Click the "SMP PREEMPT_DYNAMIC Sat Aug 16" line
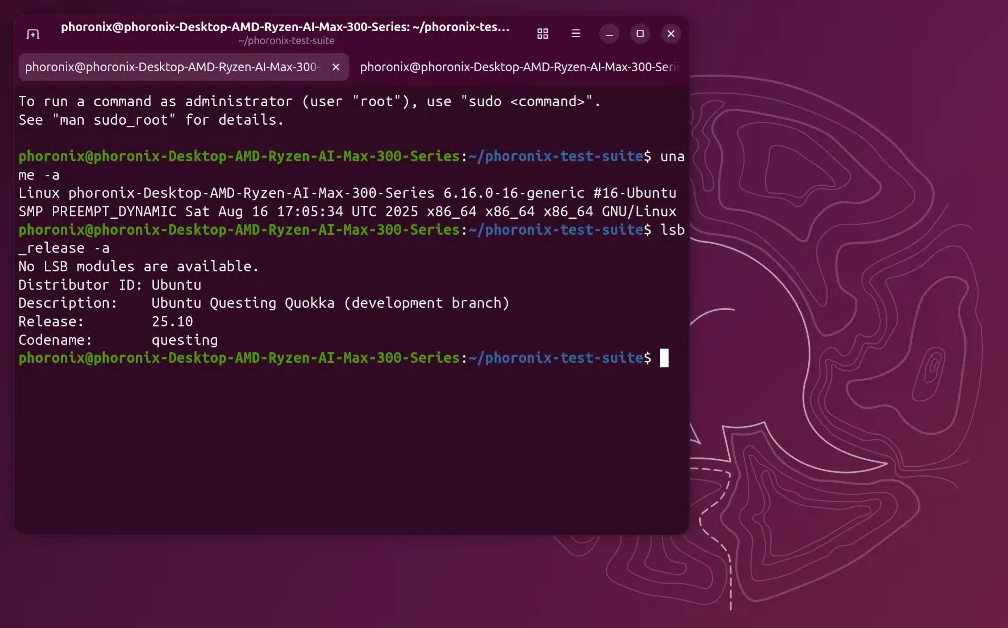This screenshot has width=1008, height=628. click(347, 211)
